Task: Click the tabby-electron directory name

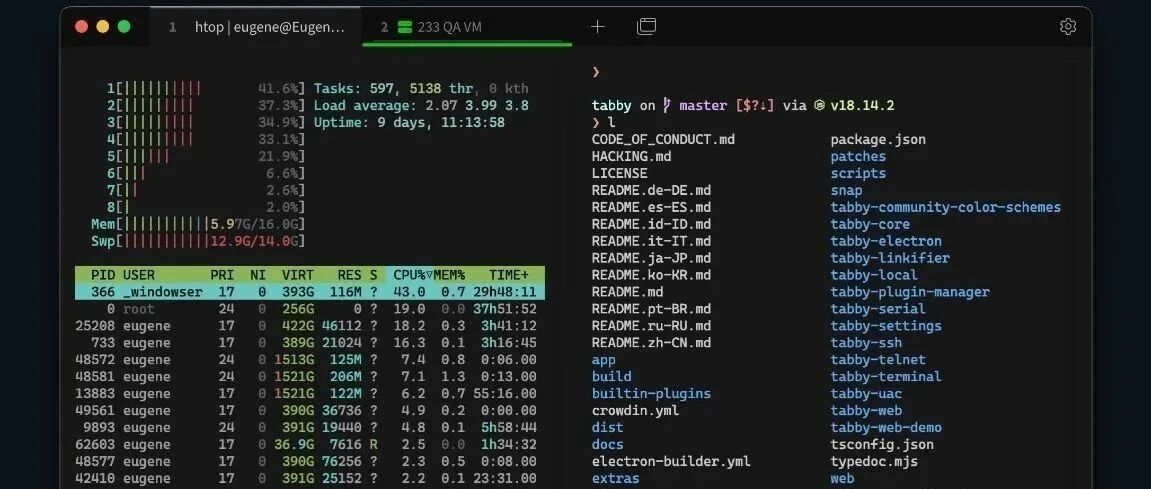Action: (x=886, y=241)
